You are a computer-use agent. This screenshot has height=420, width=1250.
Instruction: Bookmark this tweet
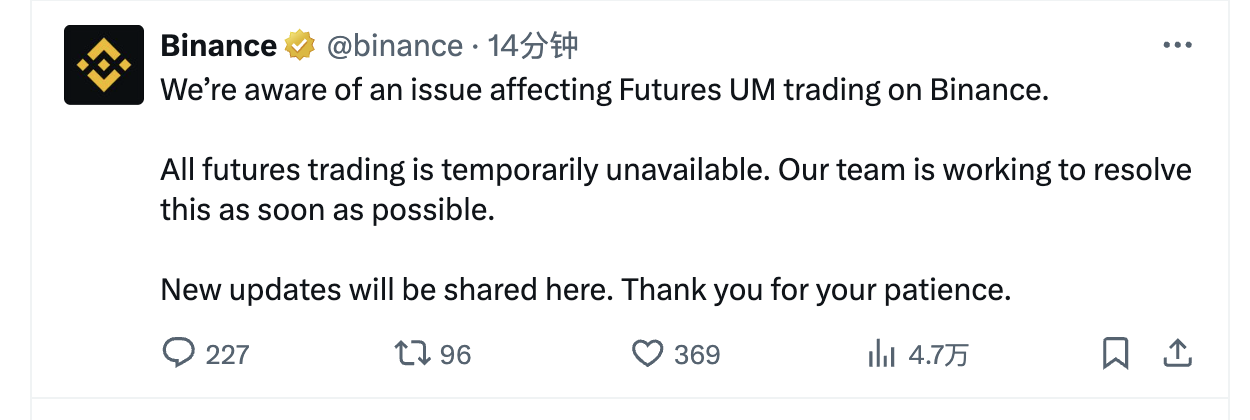1116,353
